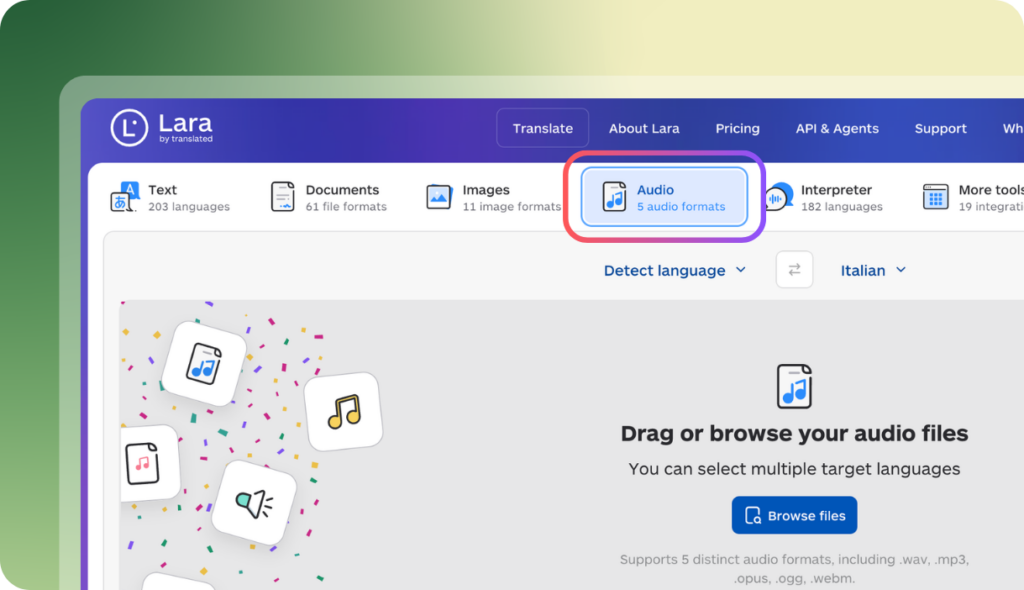The image size is (1024, 590).
Task: Select the Audio mode music file icon
Action: (x=614, y=197)
